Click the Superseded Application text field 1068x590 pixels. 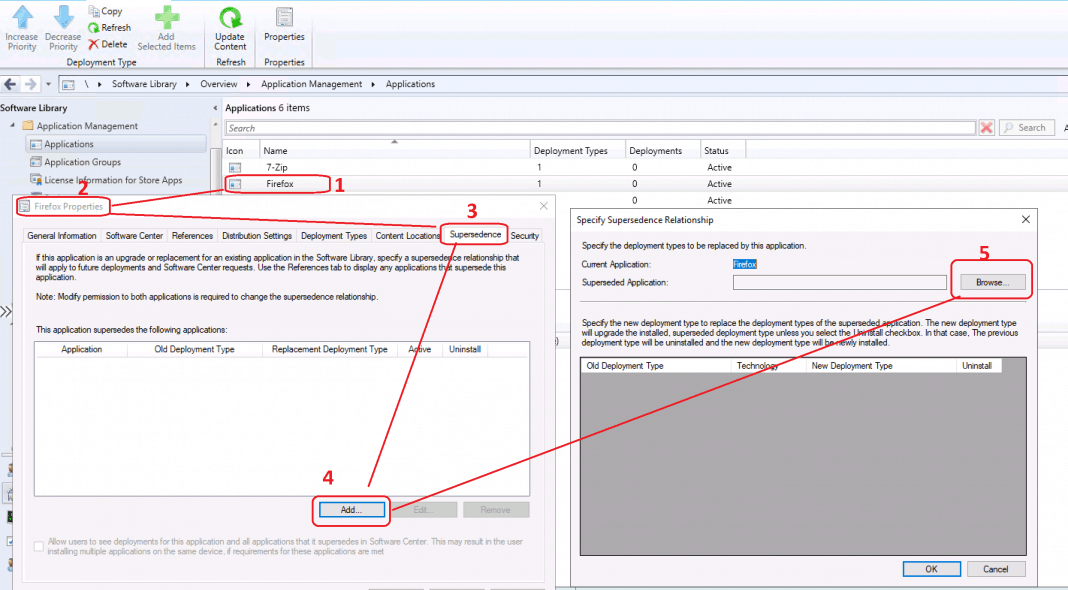coord(838,283)
